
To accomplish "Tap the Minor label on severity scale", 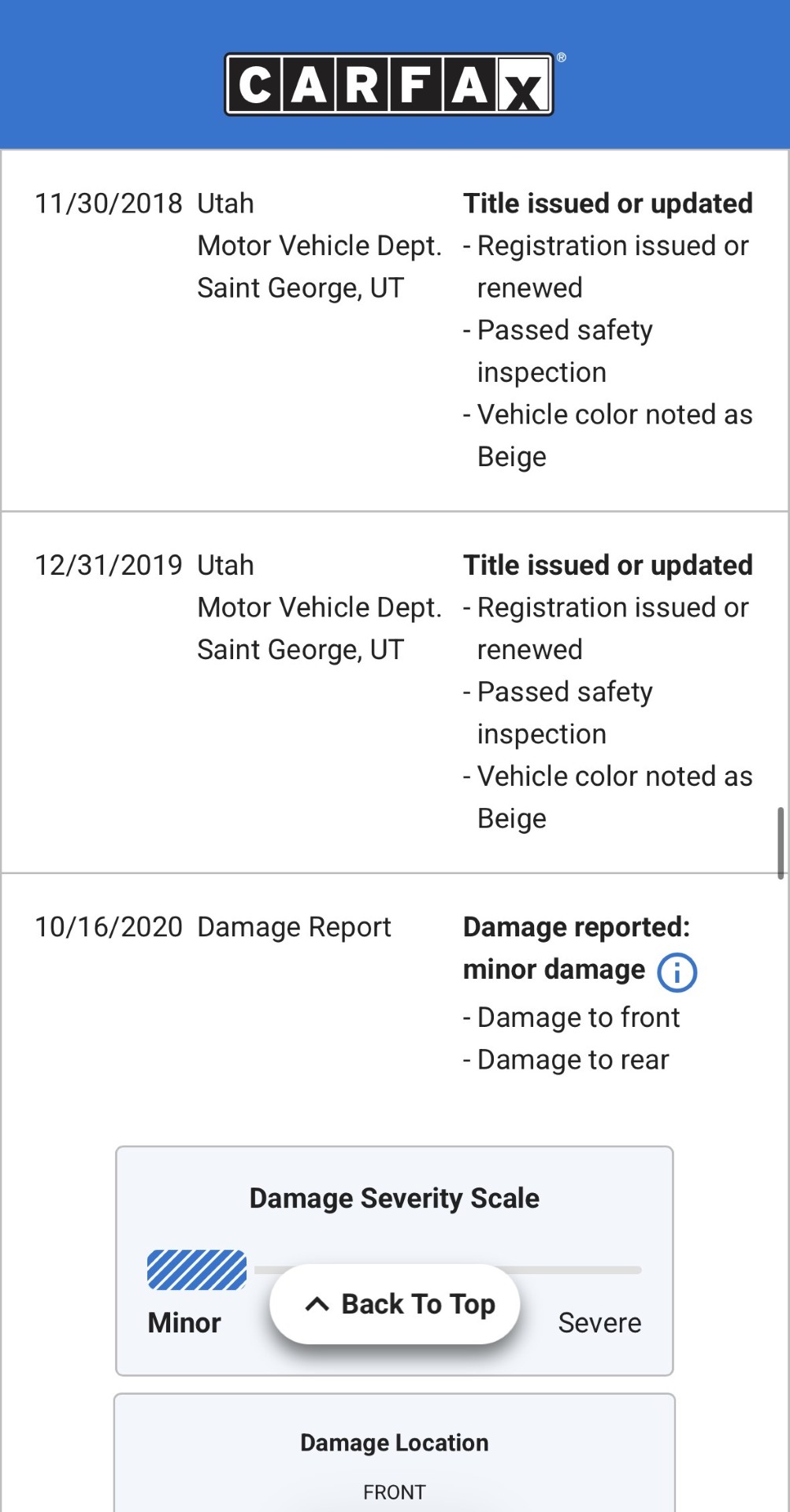I will [x=184, y=1322].
